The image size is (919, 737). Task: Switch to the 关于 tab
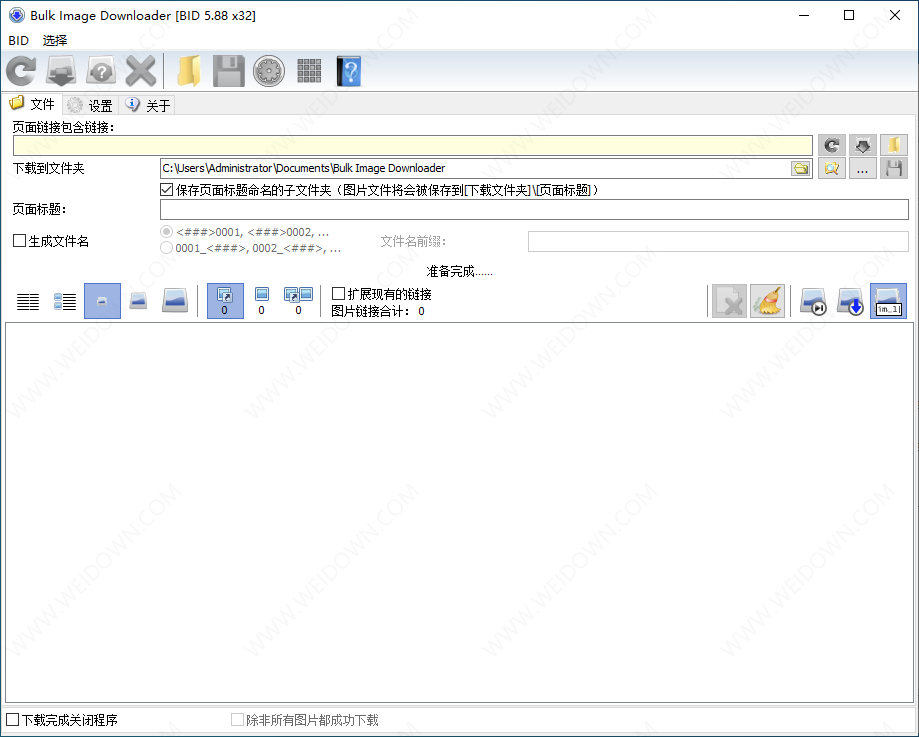[x=148, y=106]
